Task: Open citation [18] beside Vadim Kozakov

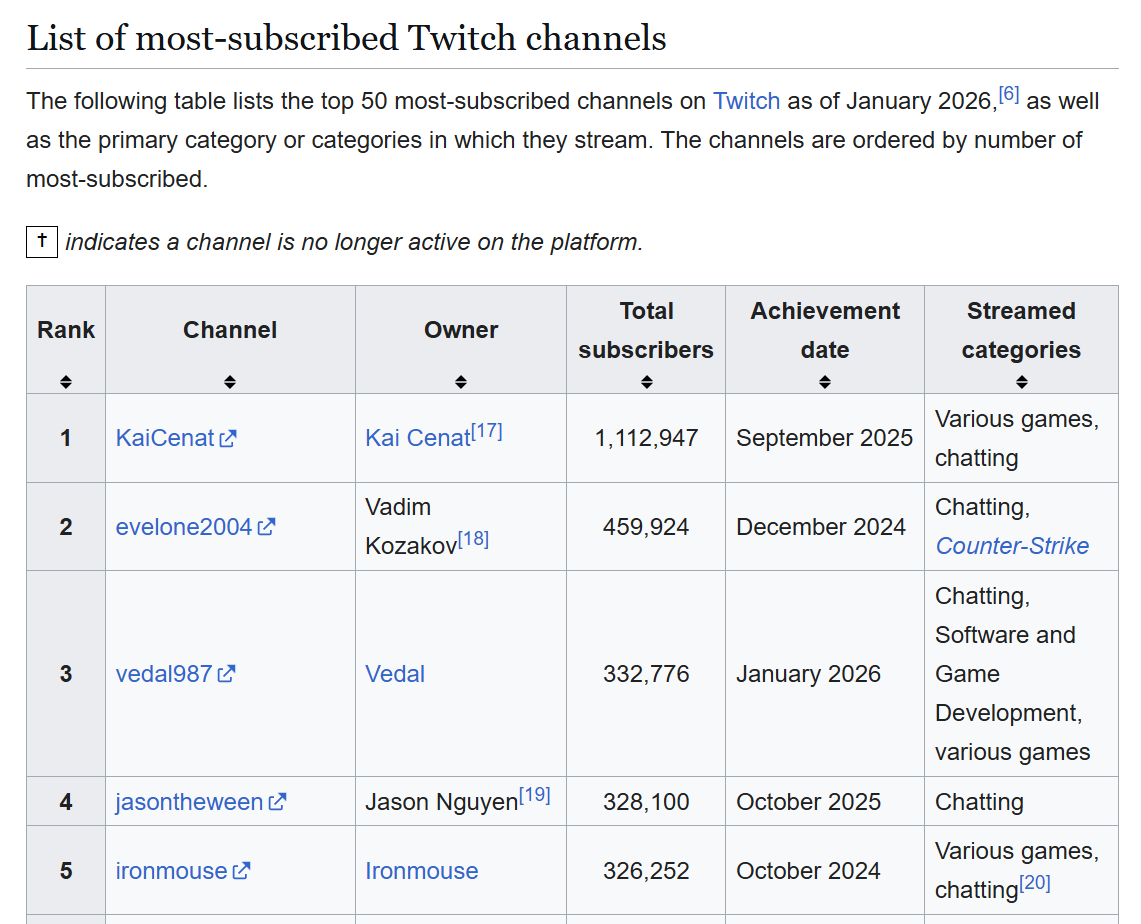Action: [x=473, y=538]
